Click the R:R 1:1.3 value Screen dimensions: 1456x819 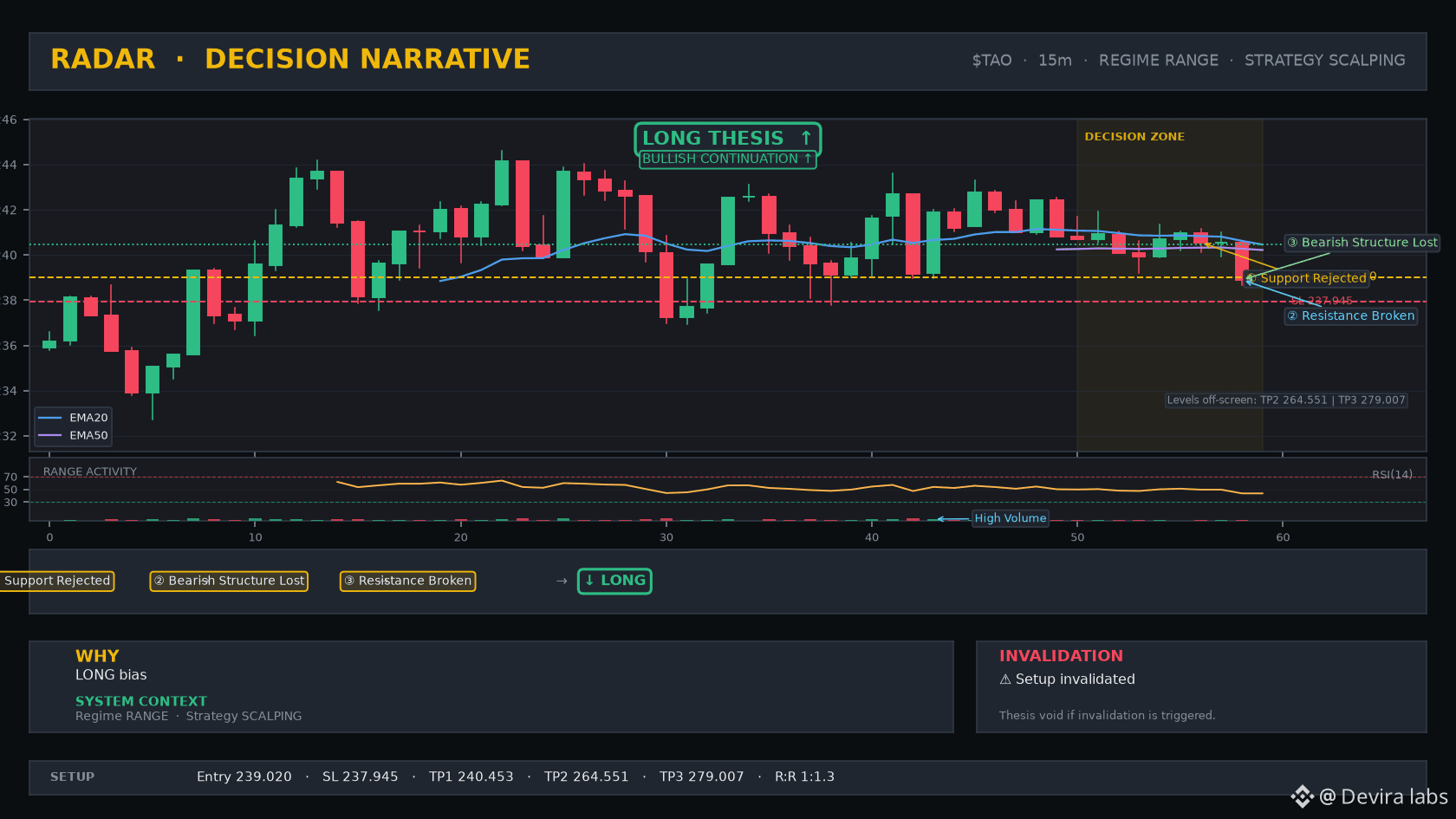805,777
